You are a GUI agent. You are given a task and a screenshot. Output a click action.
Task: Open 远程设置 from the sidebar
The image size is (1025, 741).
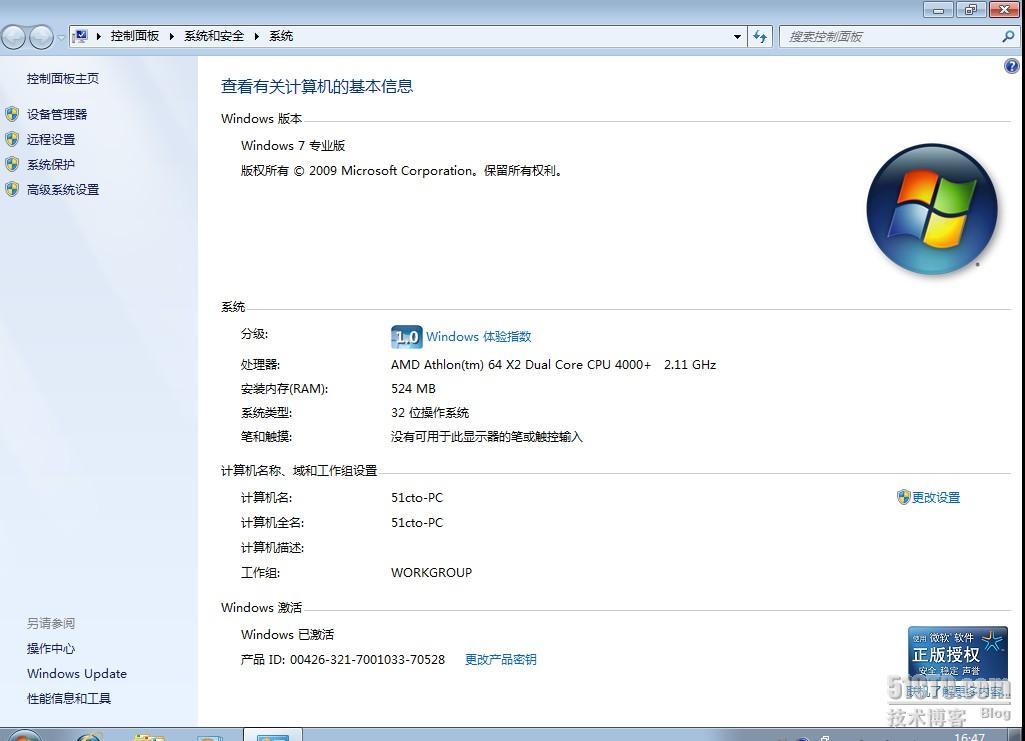(x=51, y=139)
